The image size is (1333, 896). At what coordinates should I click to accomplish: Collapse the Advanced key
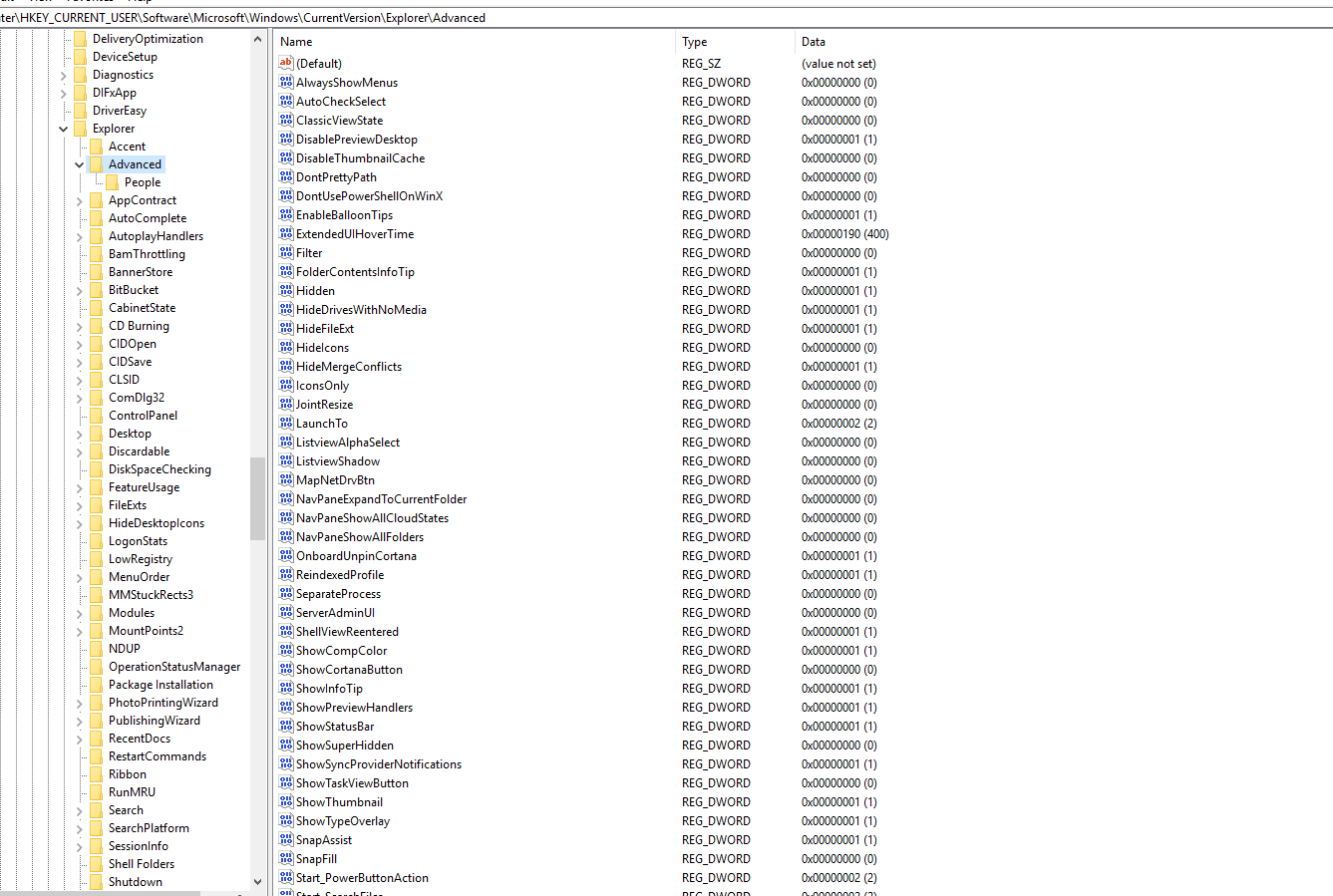[80, 164]
